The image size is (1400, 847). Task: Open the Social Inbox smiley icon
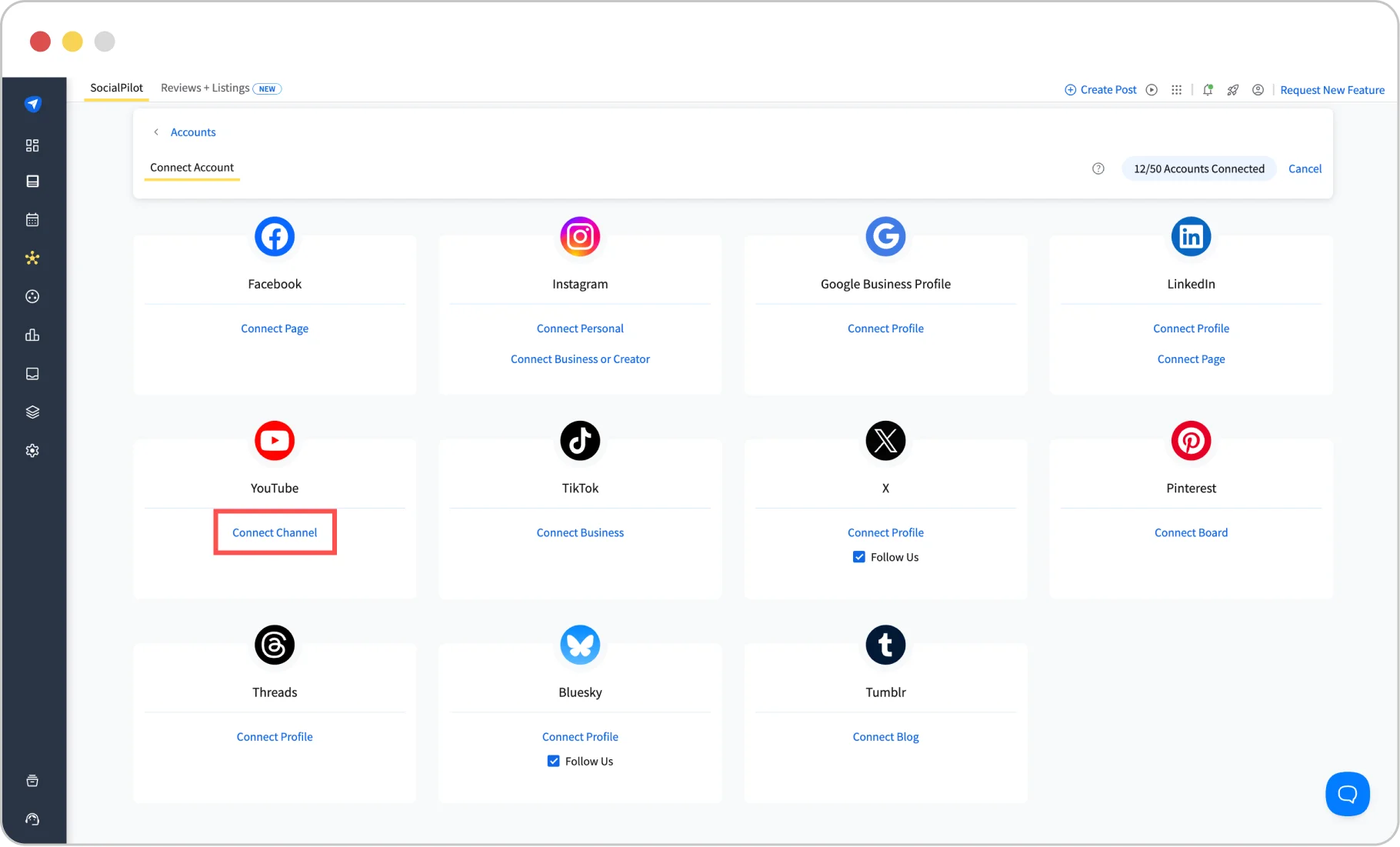tap(32, 296)
